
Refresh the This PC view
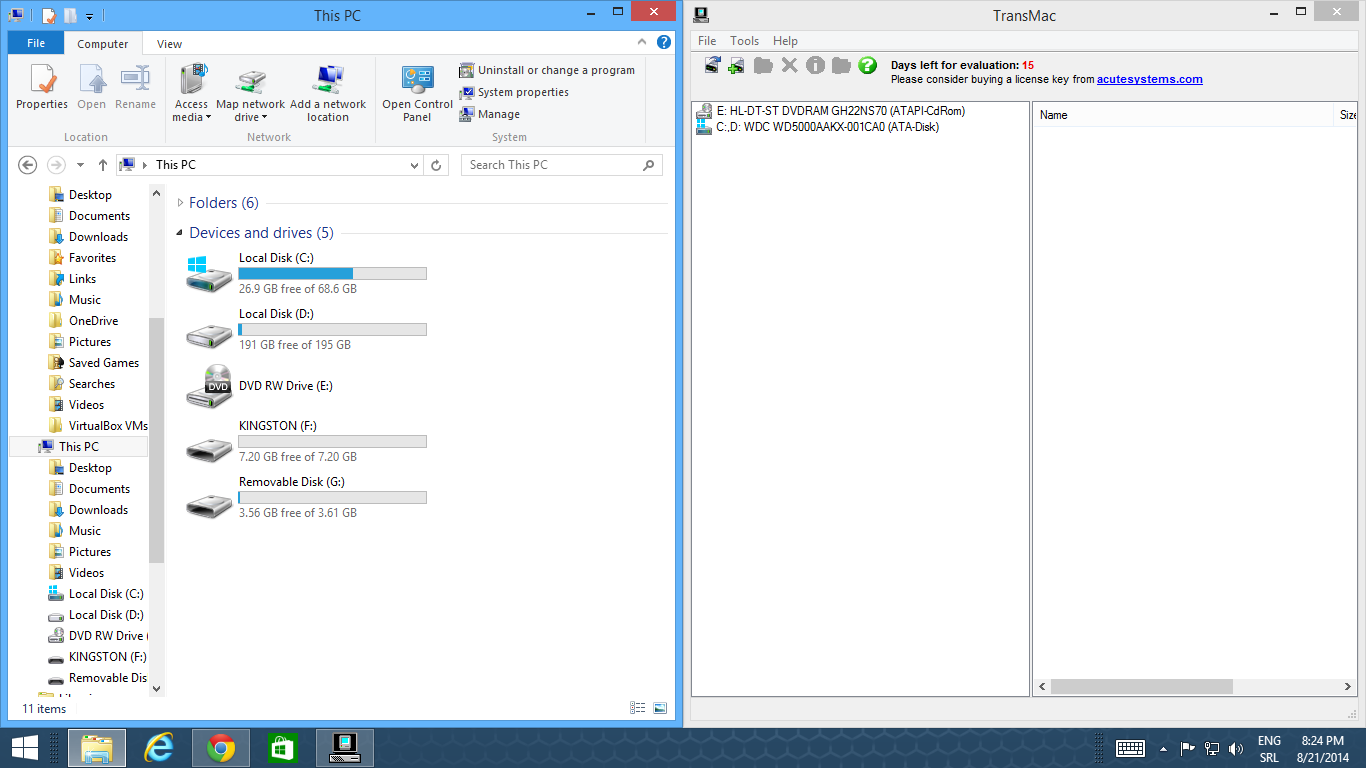tap(436, 165)
